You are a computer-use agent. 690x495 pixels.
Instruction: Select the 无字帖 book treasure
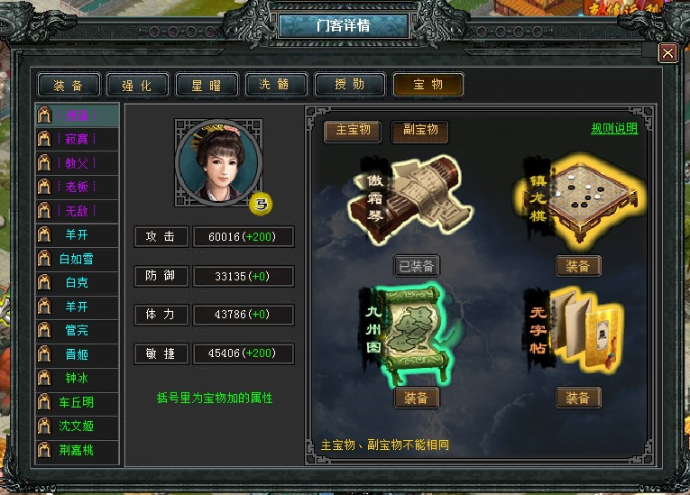tap(576, 331)
